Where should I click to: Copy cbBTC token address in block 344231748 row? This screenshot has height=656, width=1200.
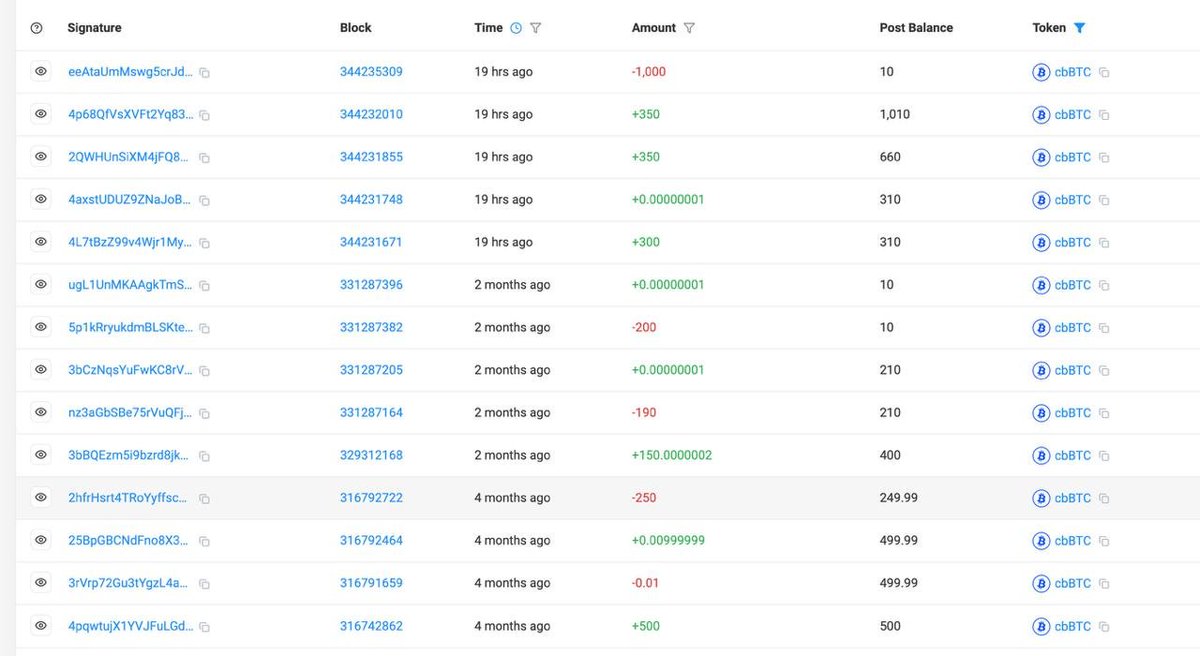pyautogui.click(x=1104, y=200)
